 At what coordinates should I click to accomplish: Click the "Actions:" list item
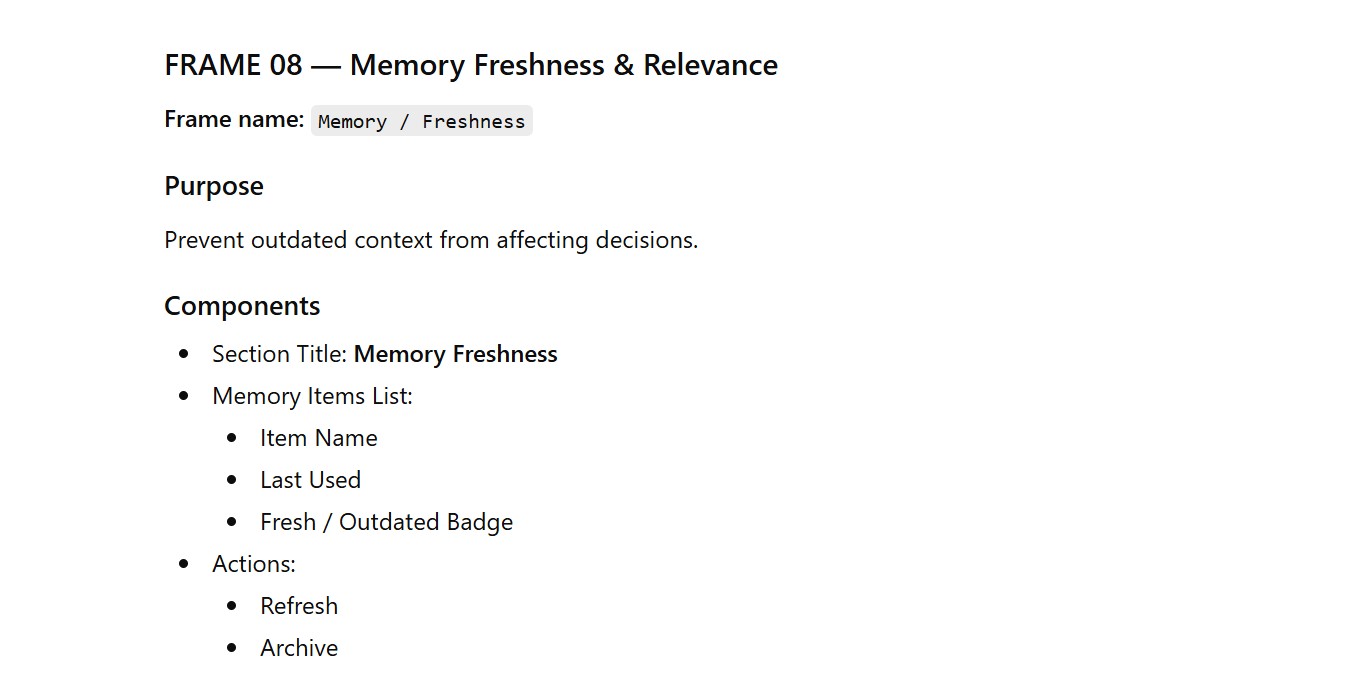tap(254, 564)
